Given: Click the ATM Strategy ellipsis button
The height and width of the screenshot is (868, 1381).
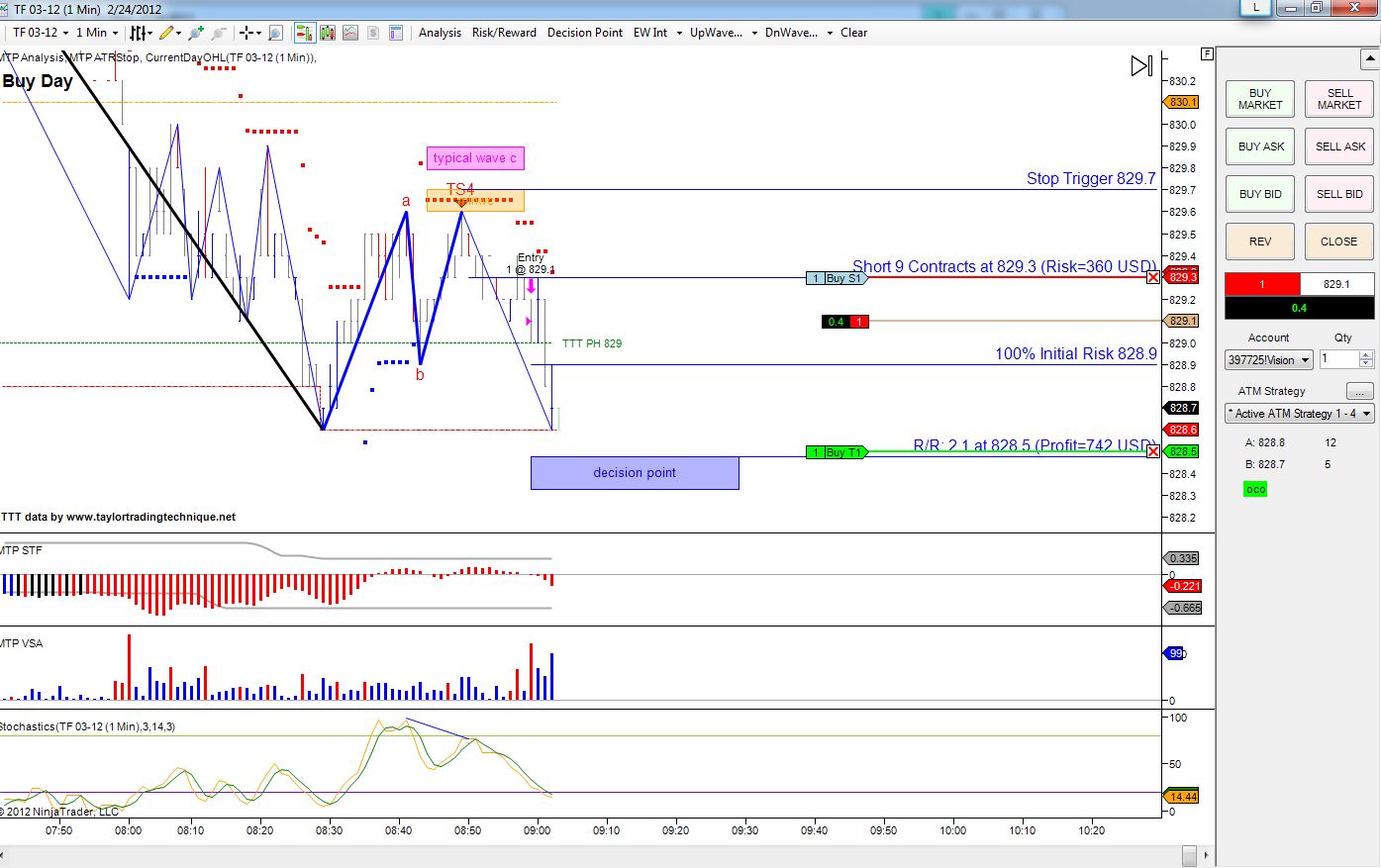Looking at the screenshot, I should click(1360, 391).
